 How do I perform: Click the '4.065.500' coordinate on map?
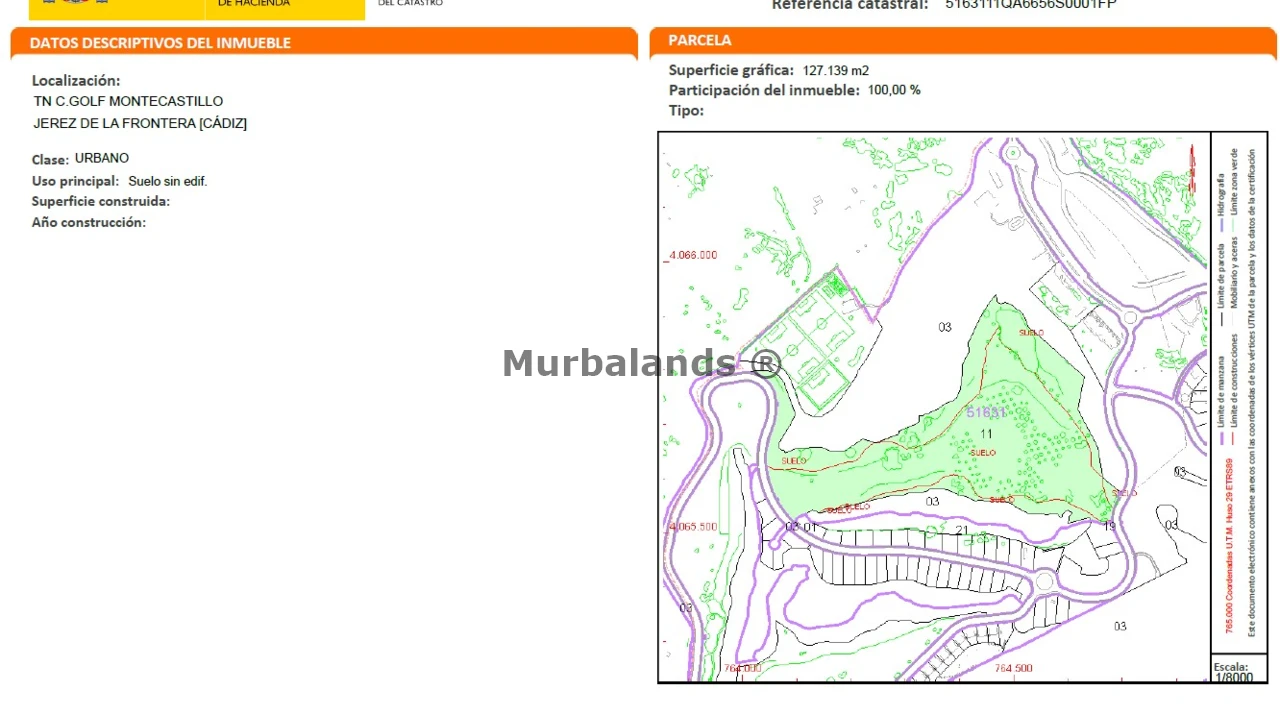coord(694,527)
